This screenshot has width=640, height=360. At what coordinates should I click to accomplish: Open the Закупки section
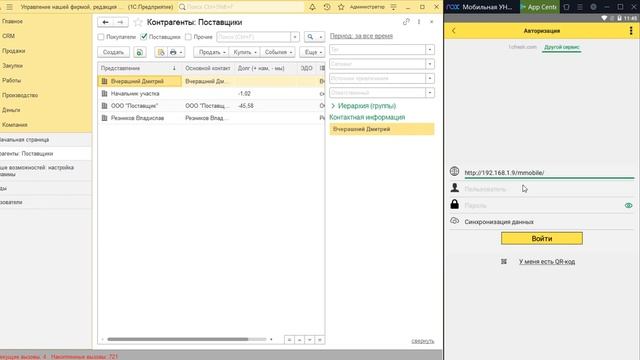pos(12,66)
